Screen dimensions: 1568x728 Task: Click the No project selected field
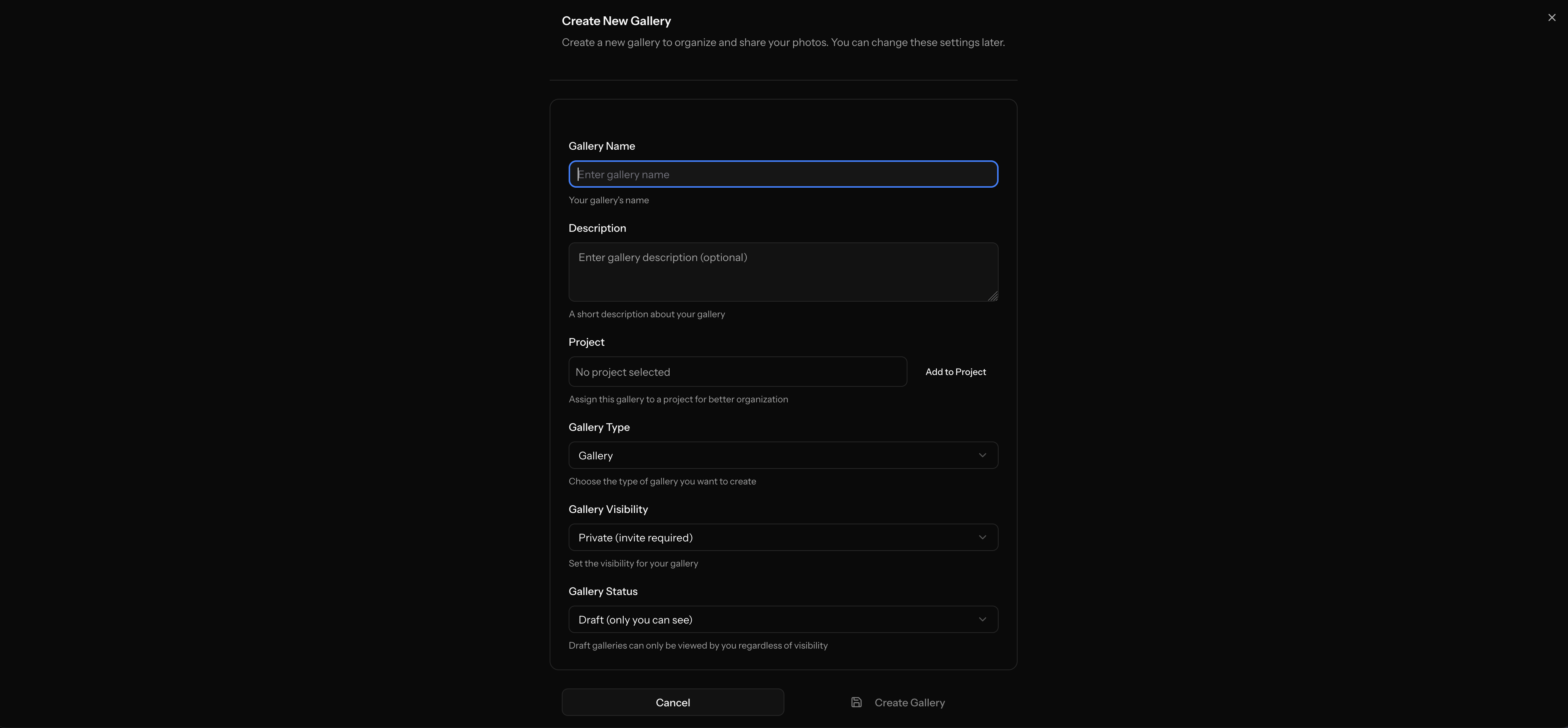(x=737, y=372)
